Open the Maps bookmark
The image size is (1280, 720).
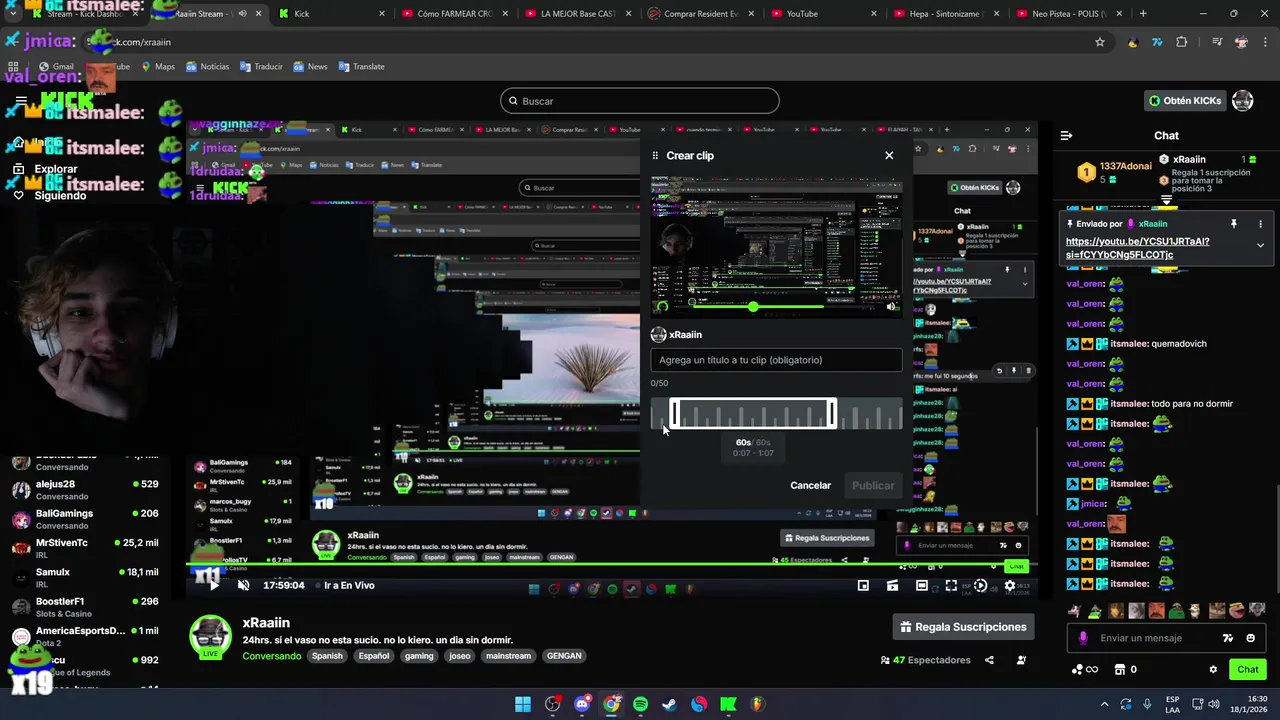tap(158, 67)
